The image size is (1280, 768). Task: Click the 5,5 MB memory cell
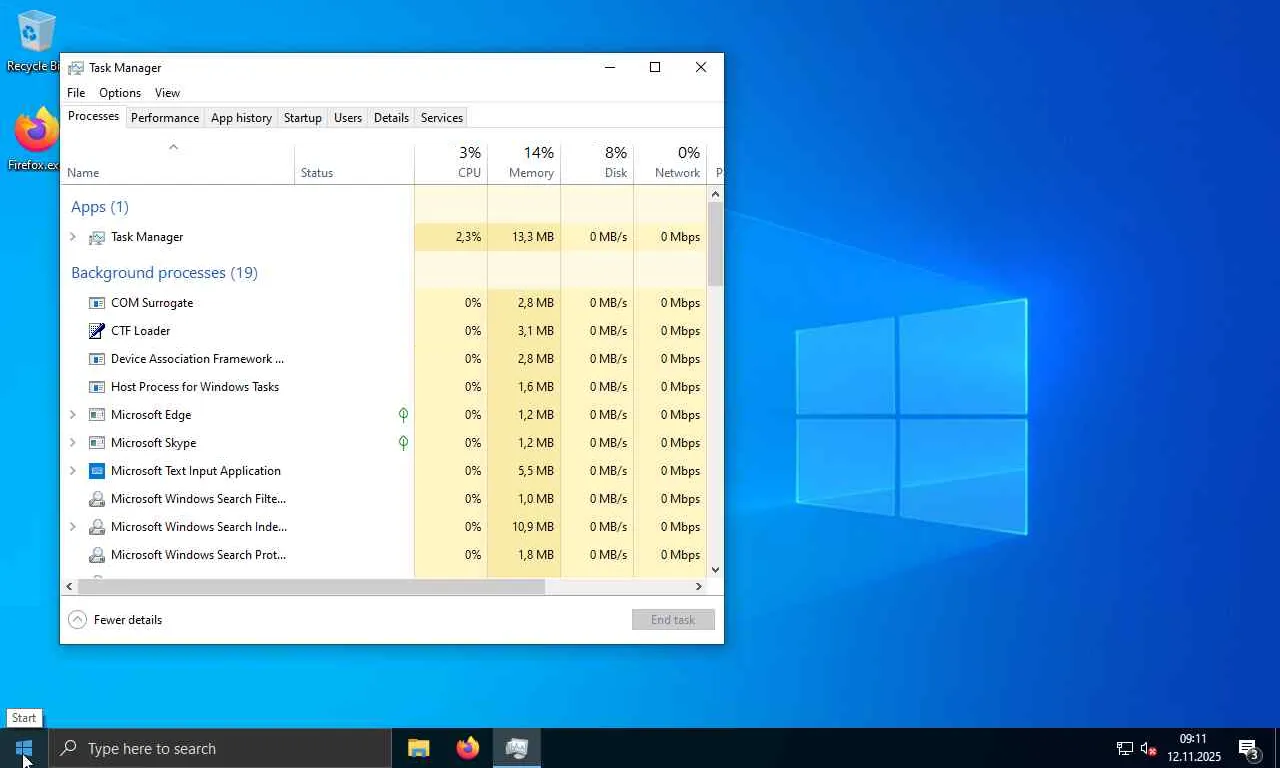coord(524,471)
